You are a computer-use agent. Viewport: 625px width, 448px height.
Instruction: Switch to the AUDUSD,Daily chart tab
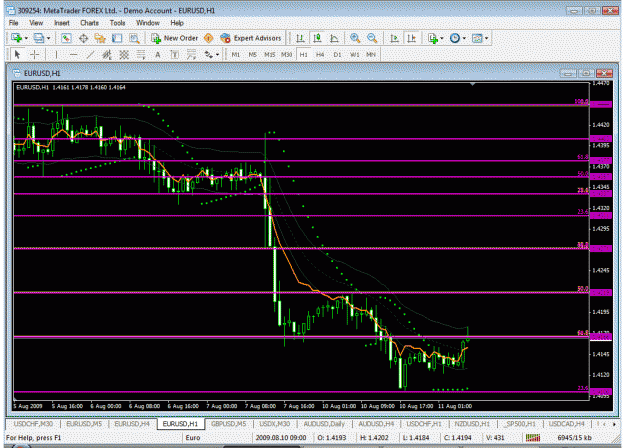(324, 424)
